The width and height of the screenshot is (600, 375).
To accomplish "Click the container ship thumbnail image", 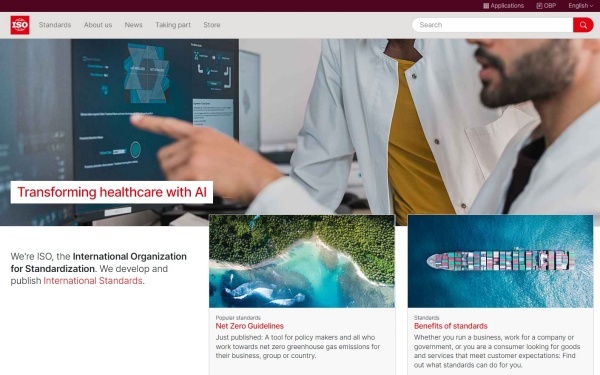I will click(501, 261).
